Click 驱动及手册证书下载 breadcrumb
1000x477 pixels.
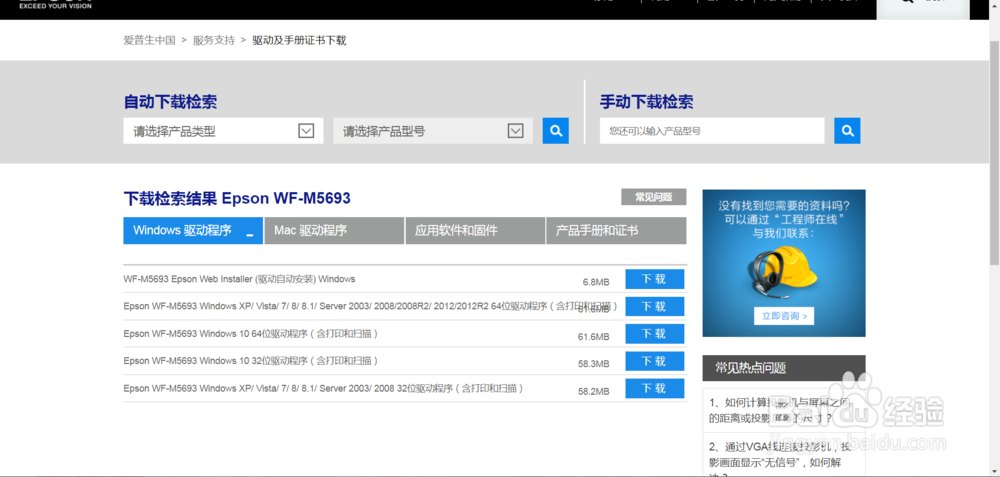[299, 40]
